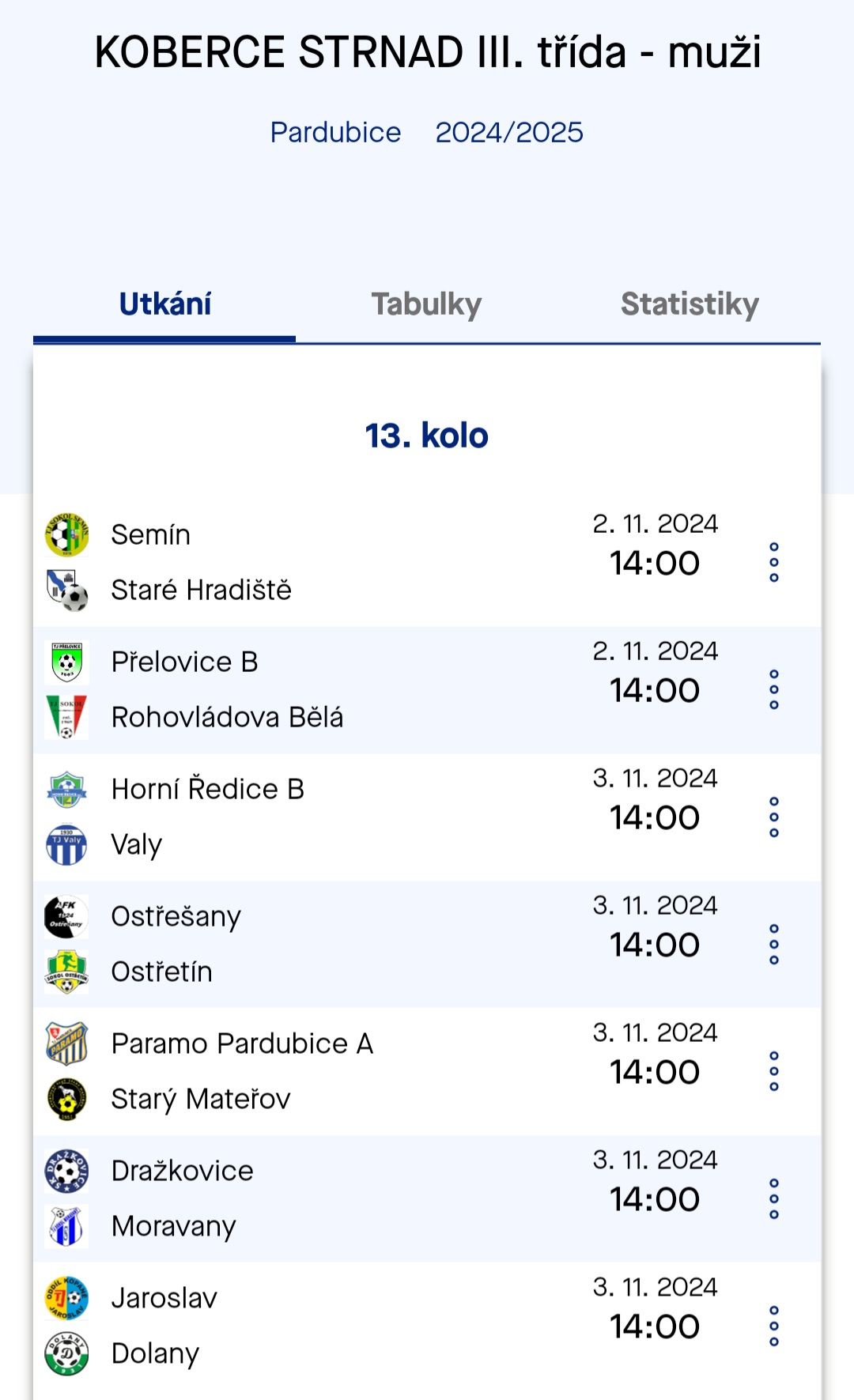Select the Paramo Pardubice A crest
854x1400 pixels.
pyautogui.click(x=66, y=1044)
